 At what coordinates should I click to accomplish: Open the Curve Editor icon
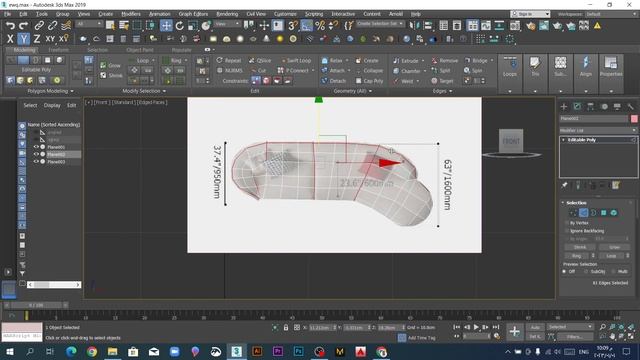pos(486,26)
